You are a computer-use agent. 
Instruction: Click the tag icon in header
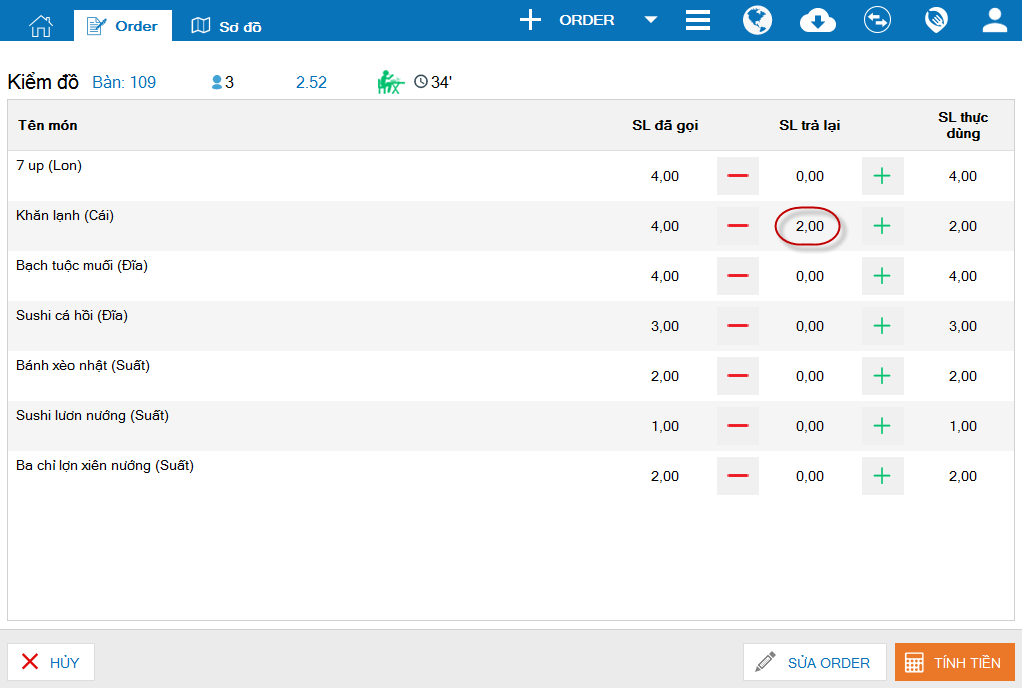(936, 20)
